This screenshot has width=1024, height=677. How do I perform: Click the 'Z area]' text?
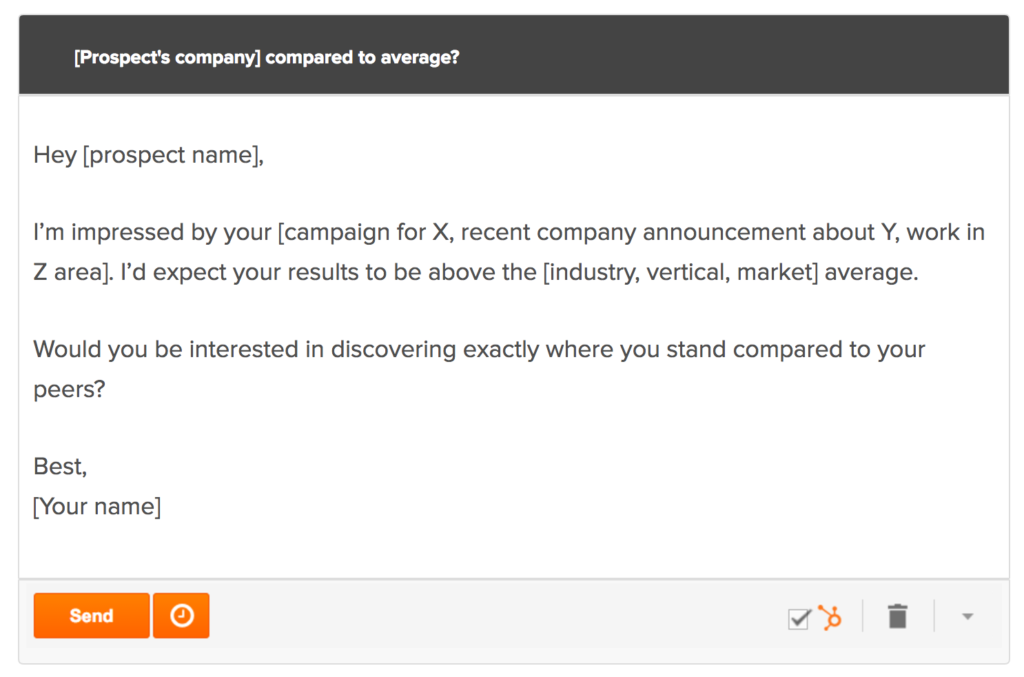72,272
